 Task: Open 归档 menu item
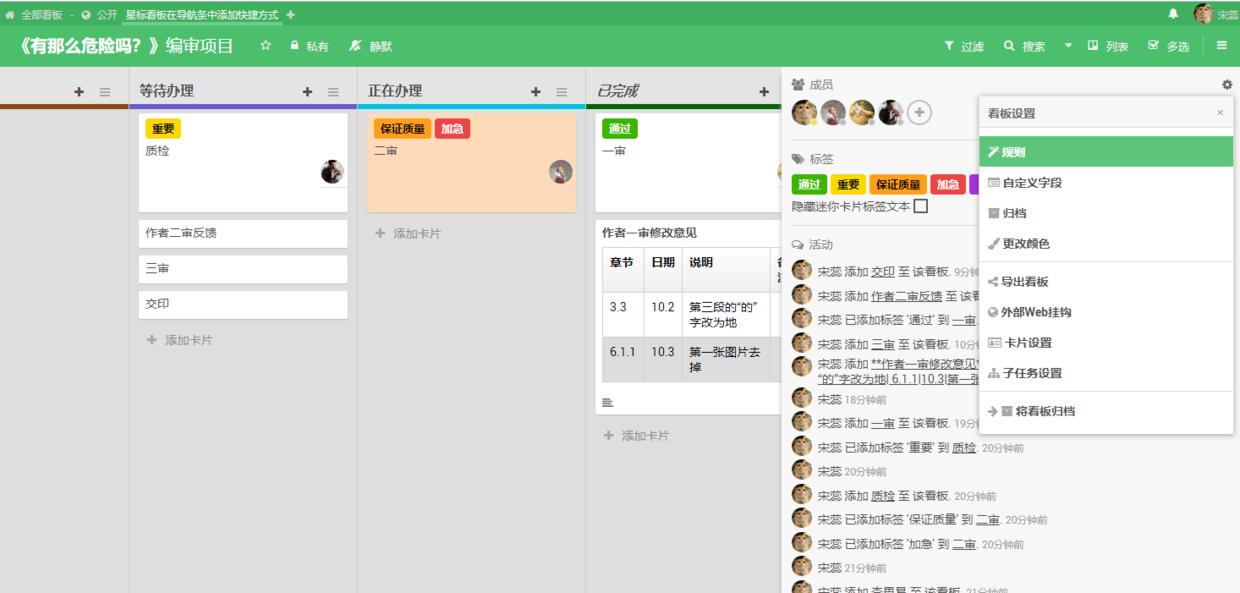(x=1106, y=213)
